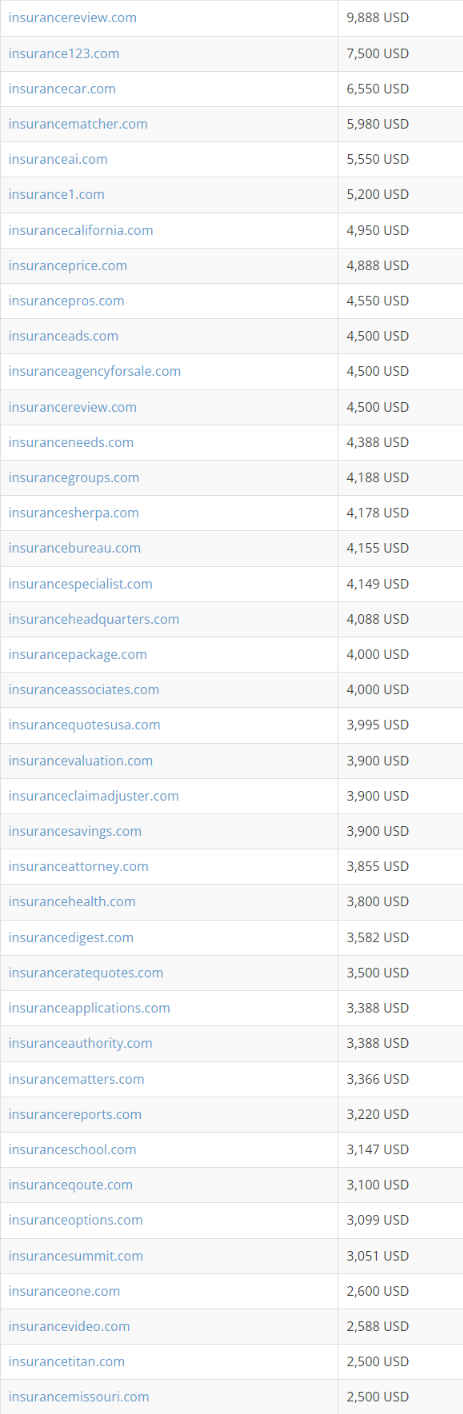The width and height of the screenshot is (463, 1414).
Task: Open the insuranceagencyforsale.com link
Action: point(95,371)
